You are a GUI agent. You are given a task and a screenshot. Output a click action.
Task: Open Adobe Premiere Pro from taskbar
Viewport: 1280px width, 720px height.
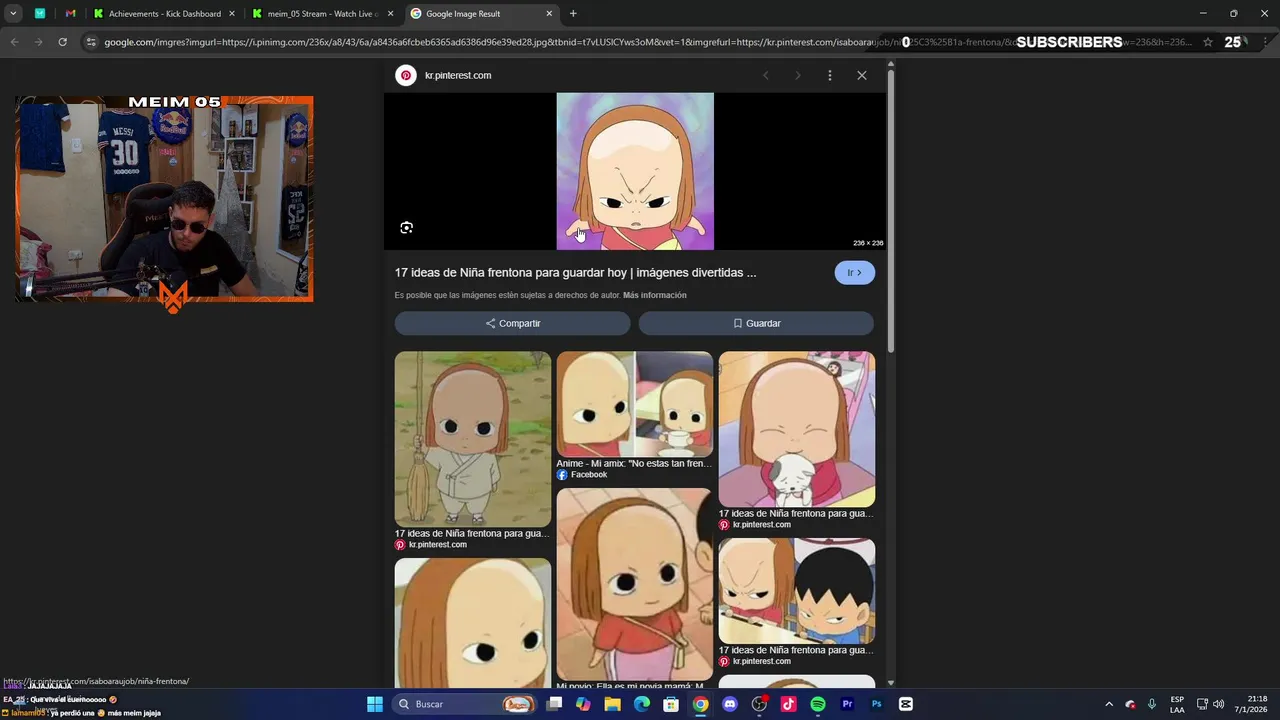point(847,704)
